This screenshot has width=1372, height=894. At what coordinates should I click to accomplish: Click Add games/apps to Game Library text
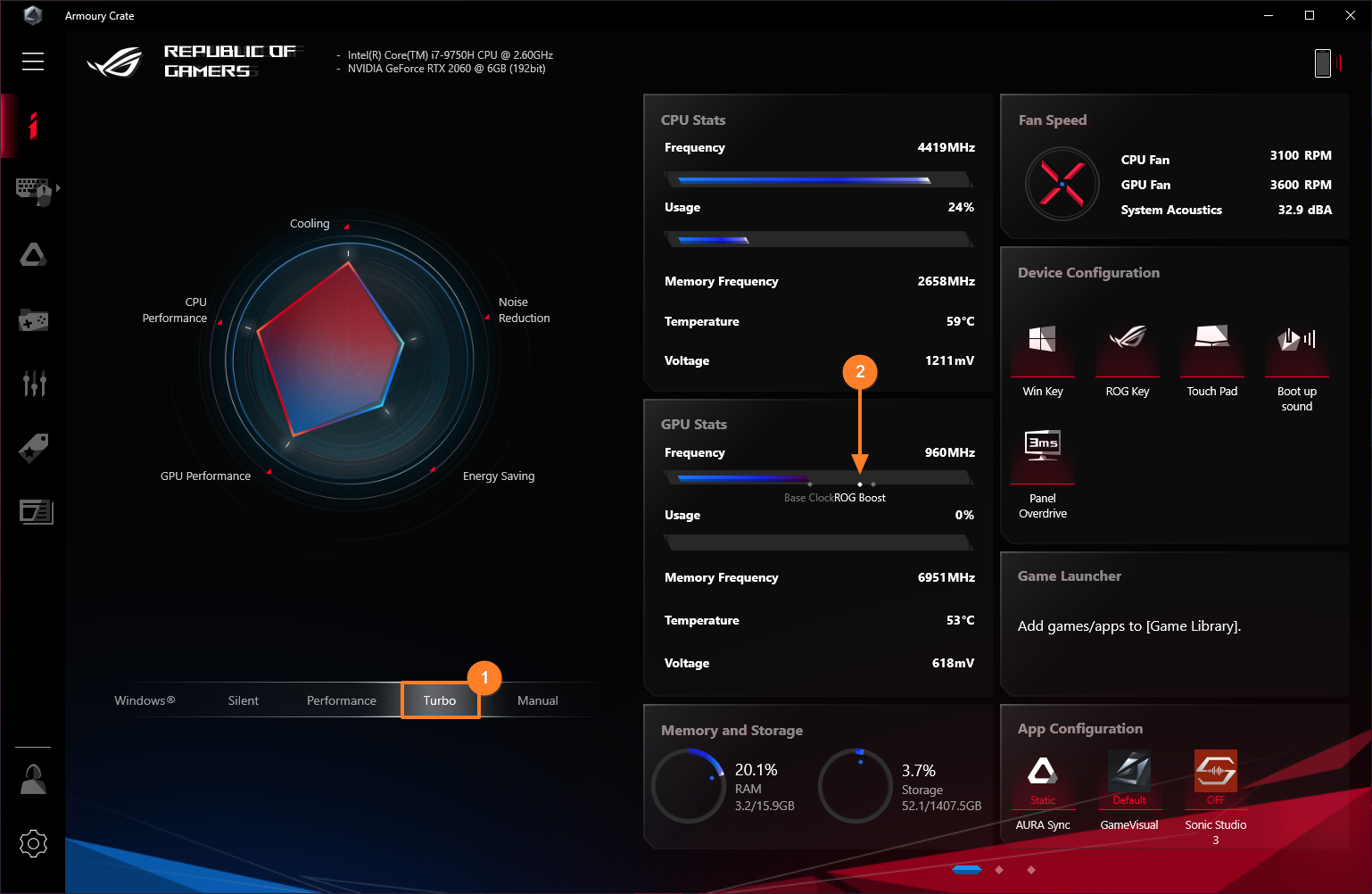1129,625
